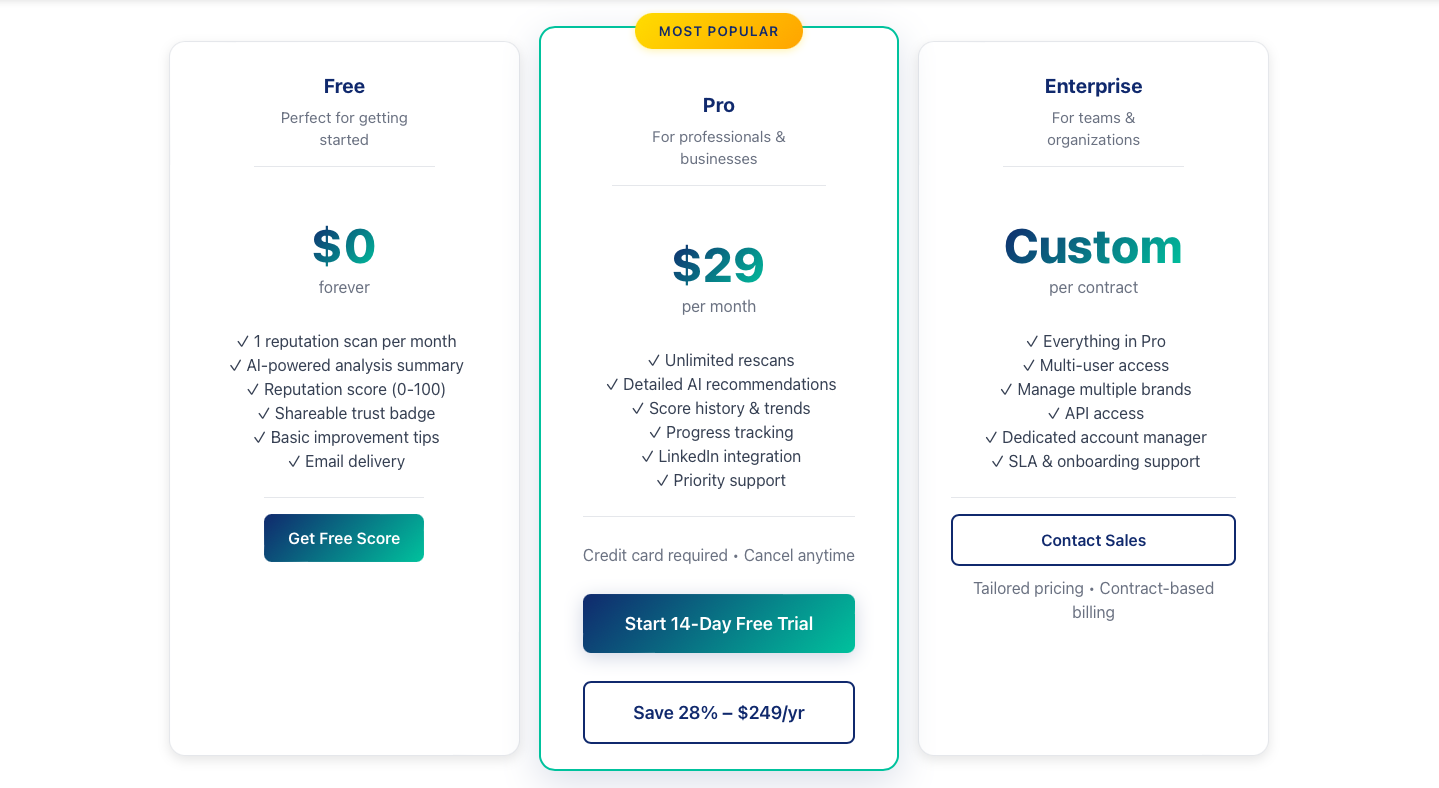Choose the Save 28% – $249/yr option
This screenshot has height=788, width=1439.
point(718,712)
